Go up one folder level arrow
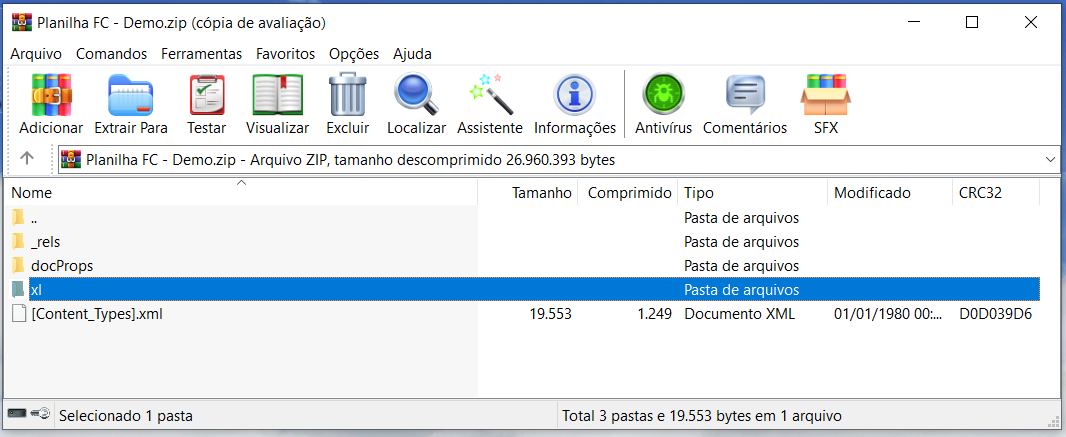This screenshot has height=437, width=1066. point(27,158)
